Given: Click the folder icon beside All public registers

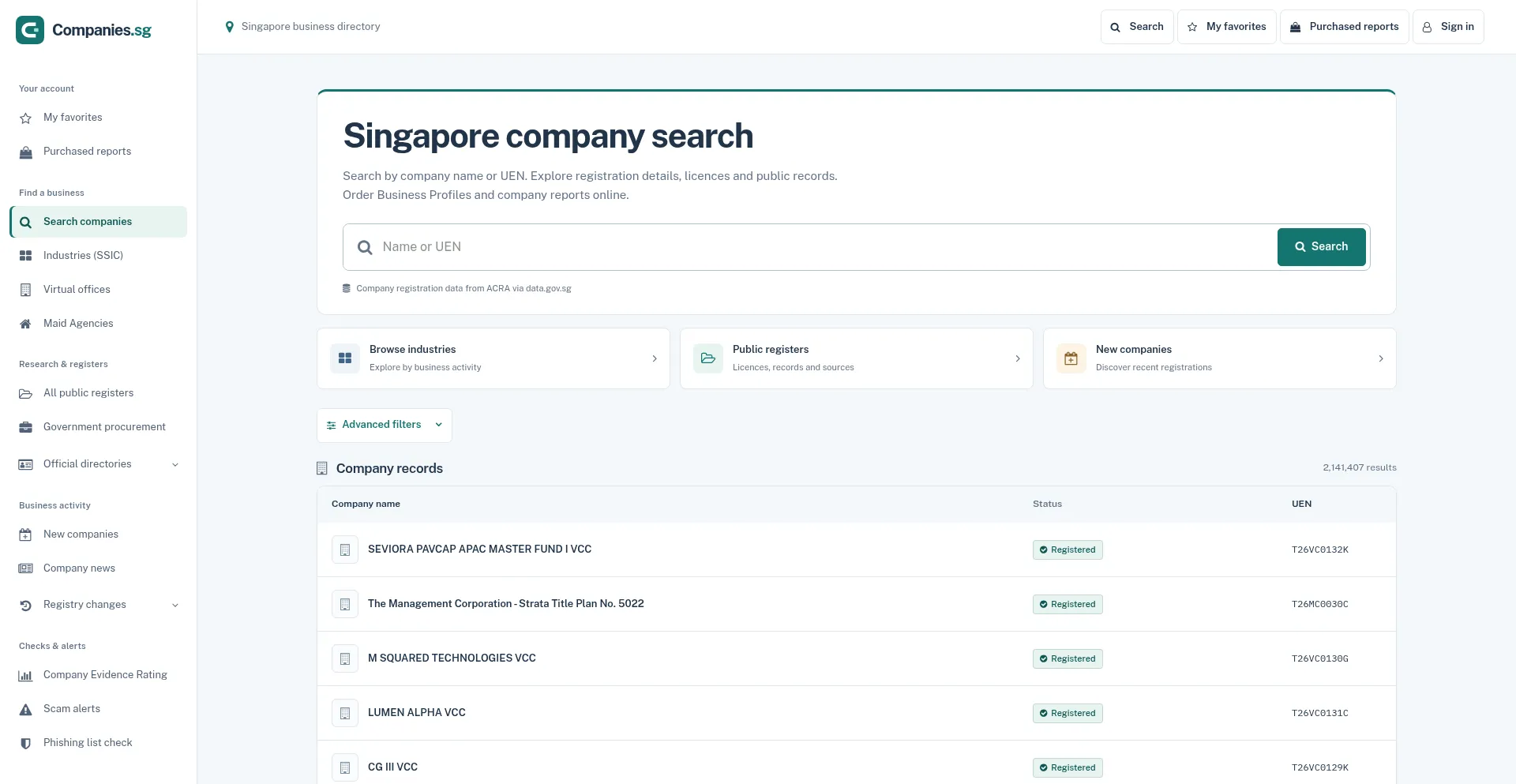Looking at the screenshot, I should (x=26, y=393).
